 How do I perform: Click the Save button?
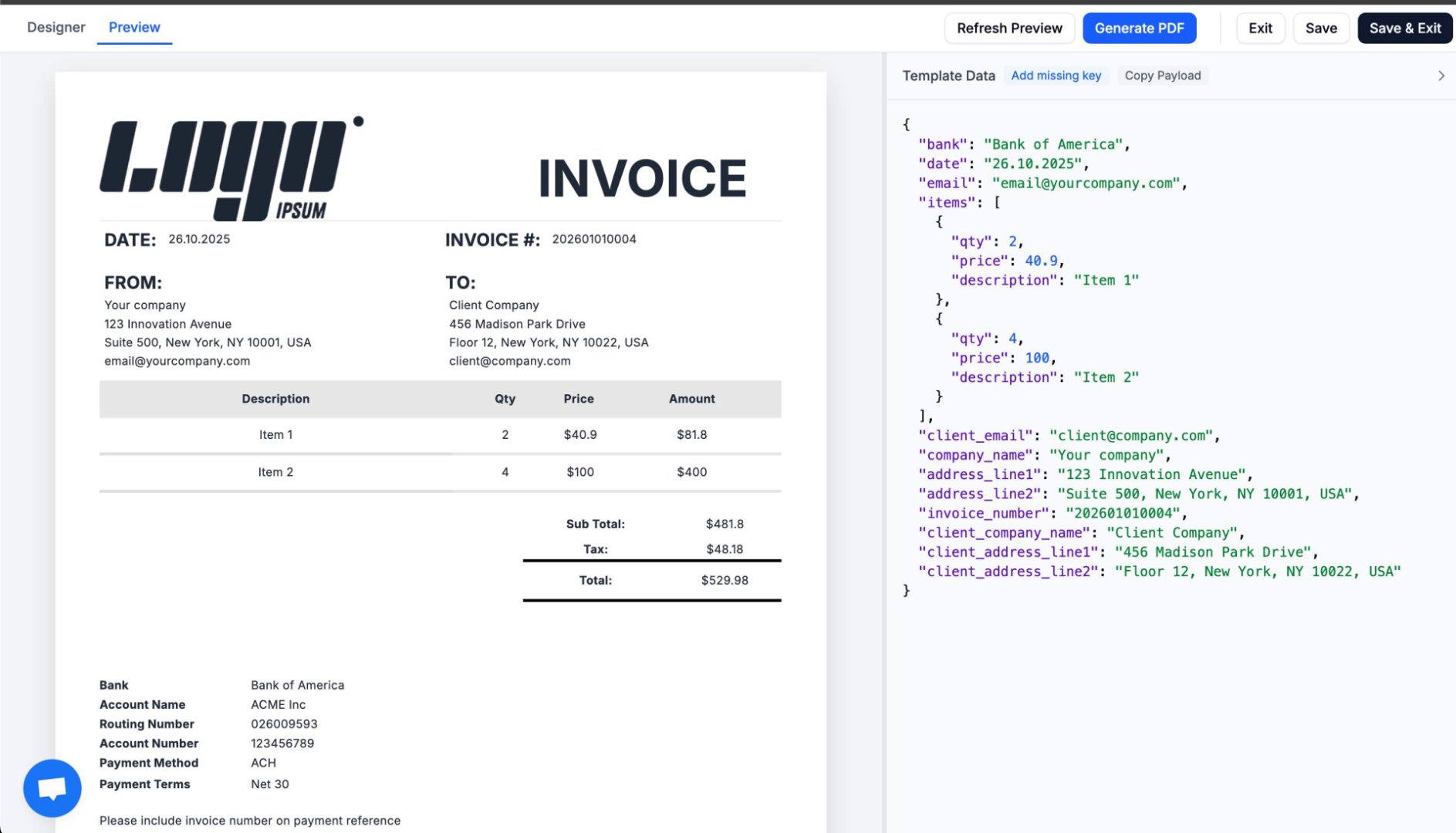click(x=1321, y=28)
